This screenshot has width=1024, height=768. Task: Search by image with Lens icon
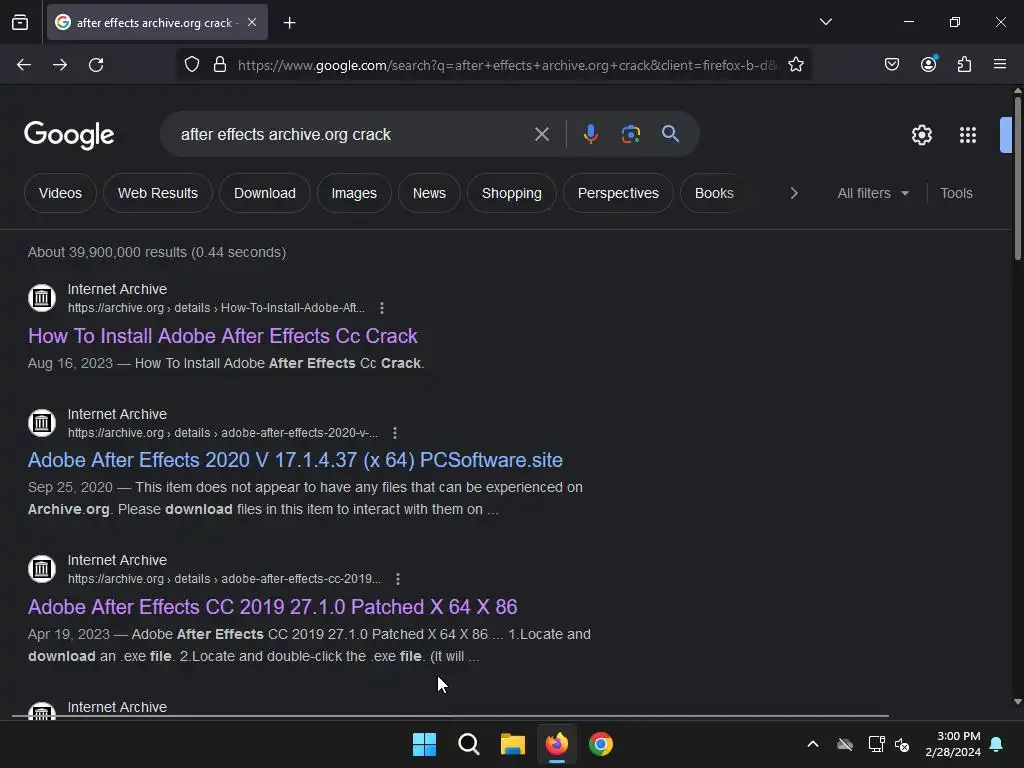[x=630, y=135]
